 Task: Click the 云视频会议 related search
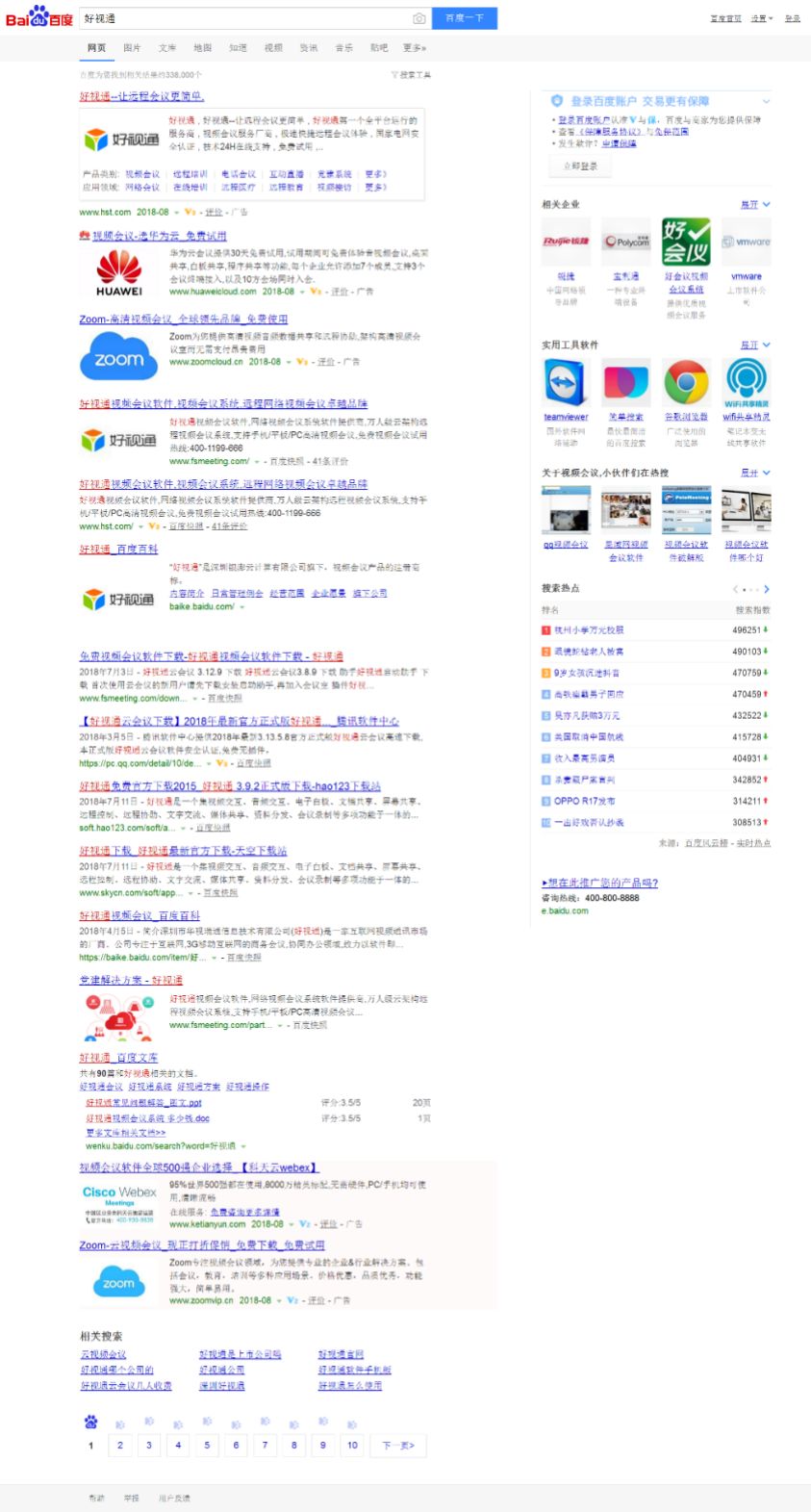(x=103, y=1354)
